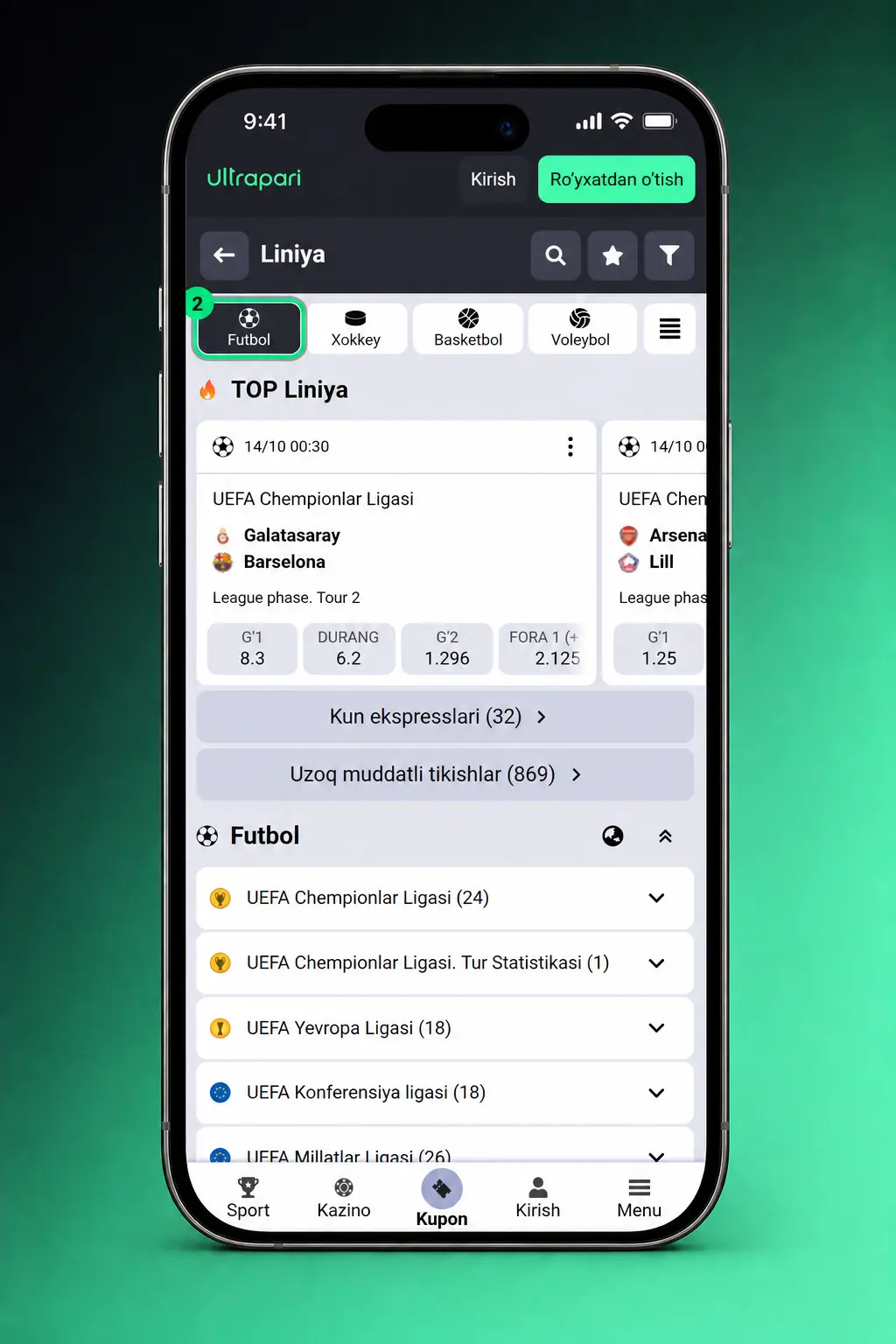This screenshot has width=896, height=1344.
Task: Switch to the Voleybol tab
Action: click(580, 329)
